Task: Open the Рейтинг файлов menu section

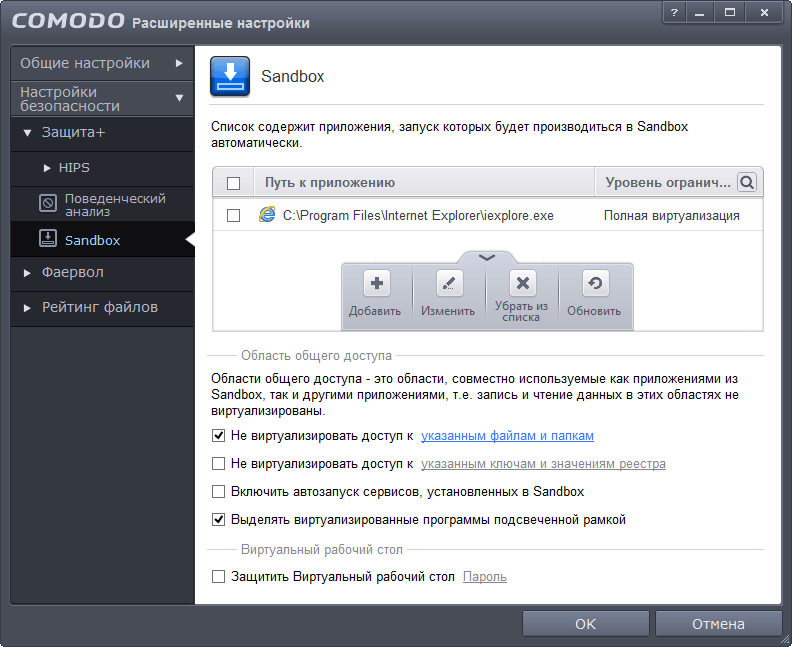Action: point(102,308)
